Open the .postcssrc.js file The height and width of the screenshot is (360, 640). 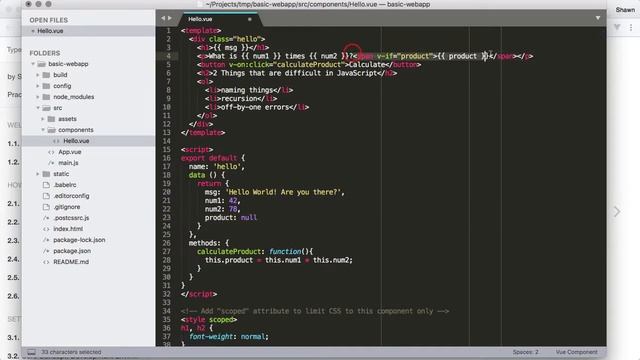click(x=71, y=218)
